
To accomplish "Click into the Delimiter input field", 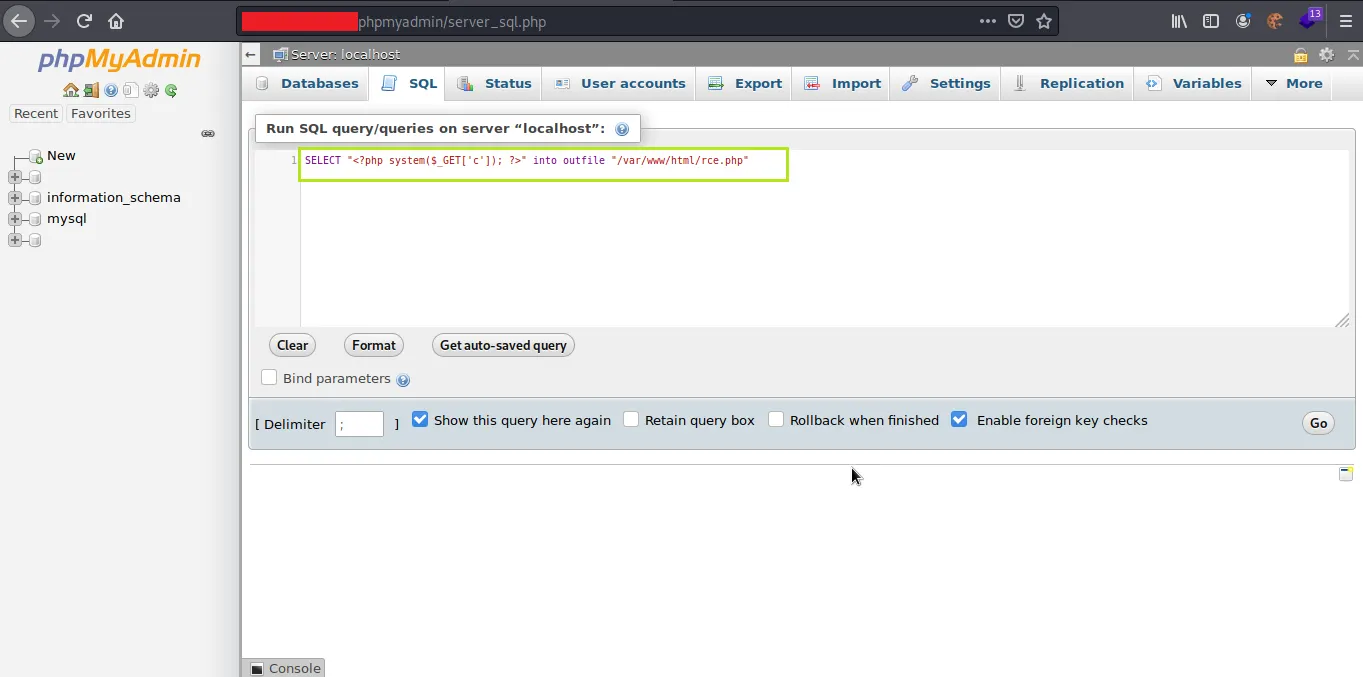I will (x=359, y=424).
